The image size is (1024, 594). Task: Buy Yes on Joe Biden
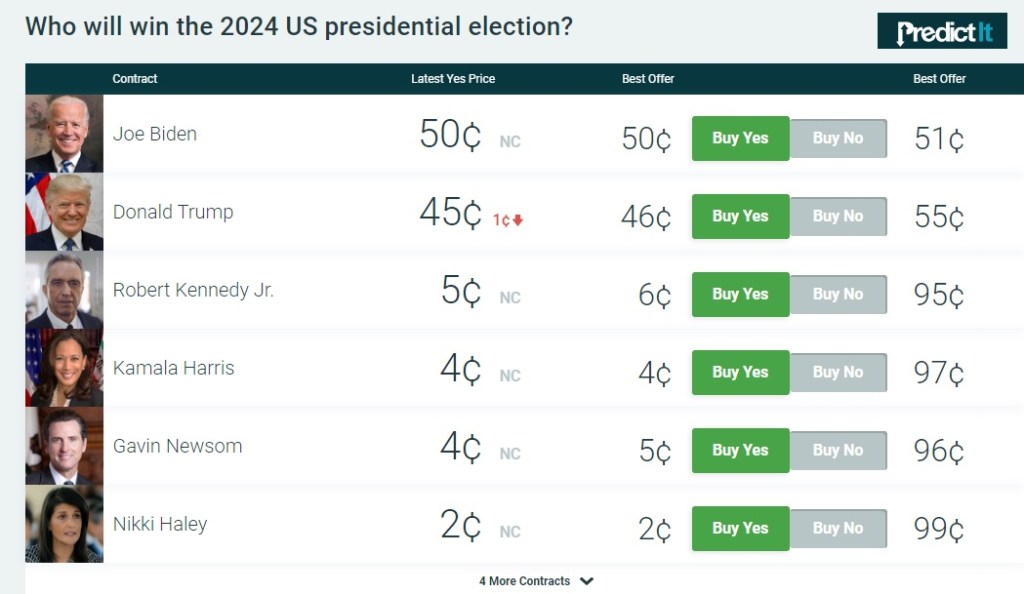[740, 138]
